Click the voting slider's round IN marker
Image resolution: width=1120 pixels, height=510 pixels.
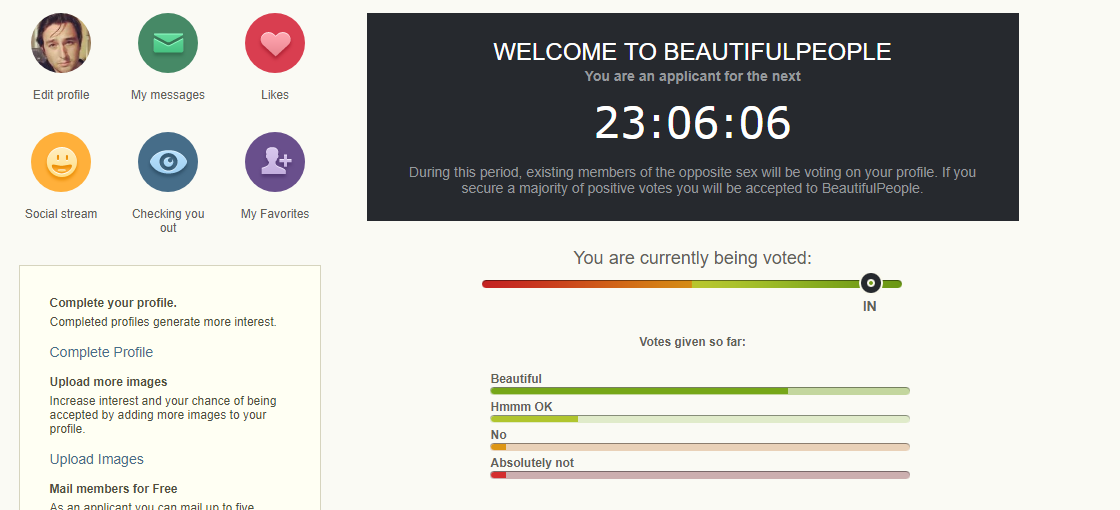tap(870, 284)
